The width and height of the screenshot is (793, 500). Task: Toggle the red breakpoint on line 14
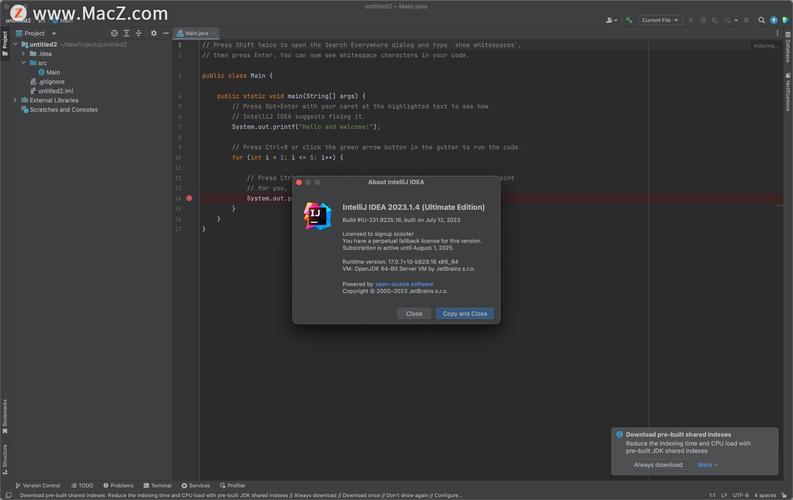[189, 198]
